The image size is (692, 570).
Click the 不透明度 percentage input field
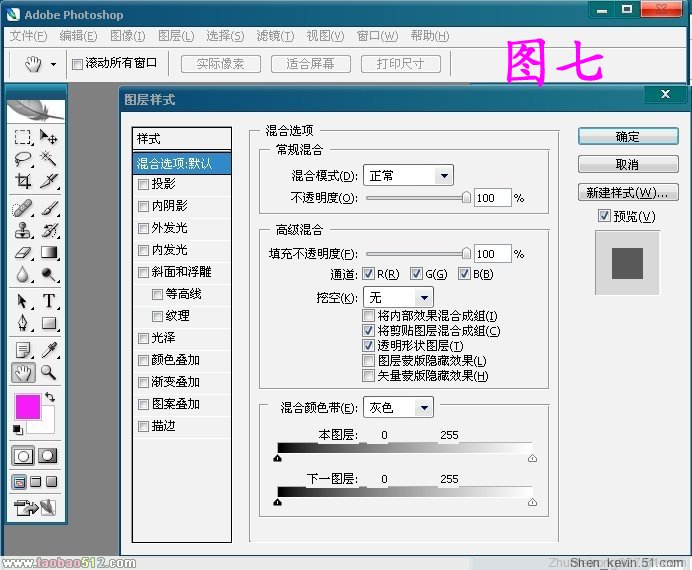click(x=493, y=198)
